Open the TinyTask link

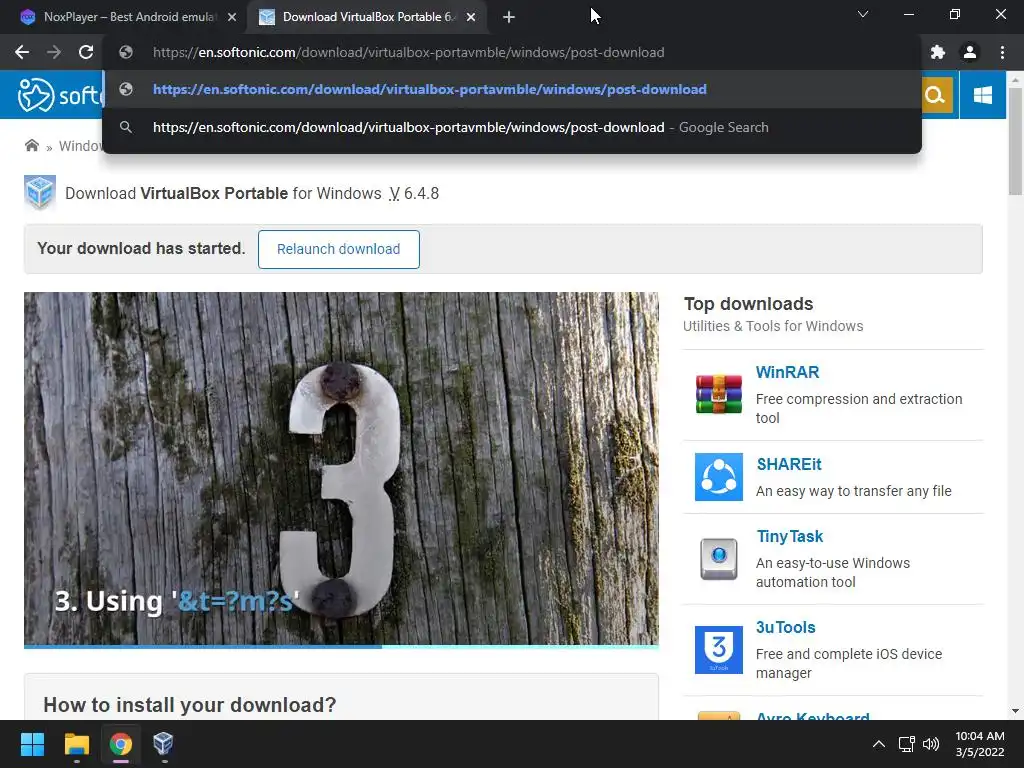[790, 537]
